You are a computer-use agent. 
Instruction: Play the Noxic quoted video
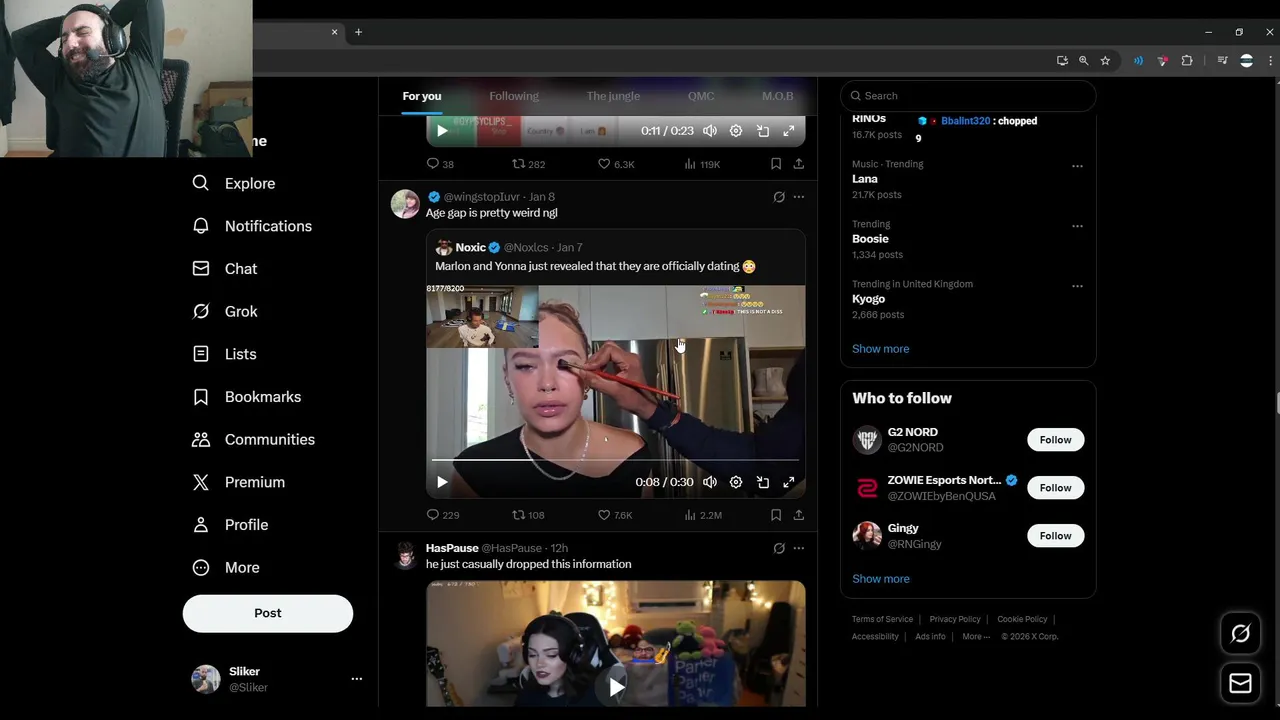442,482
